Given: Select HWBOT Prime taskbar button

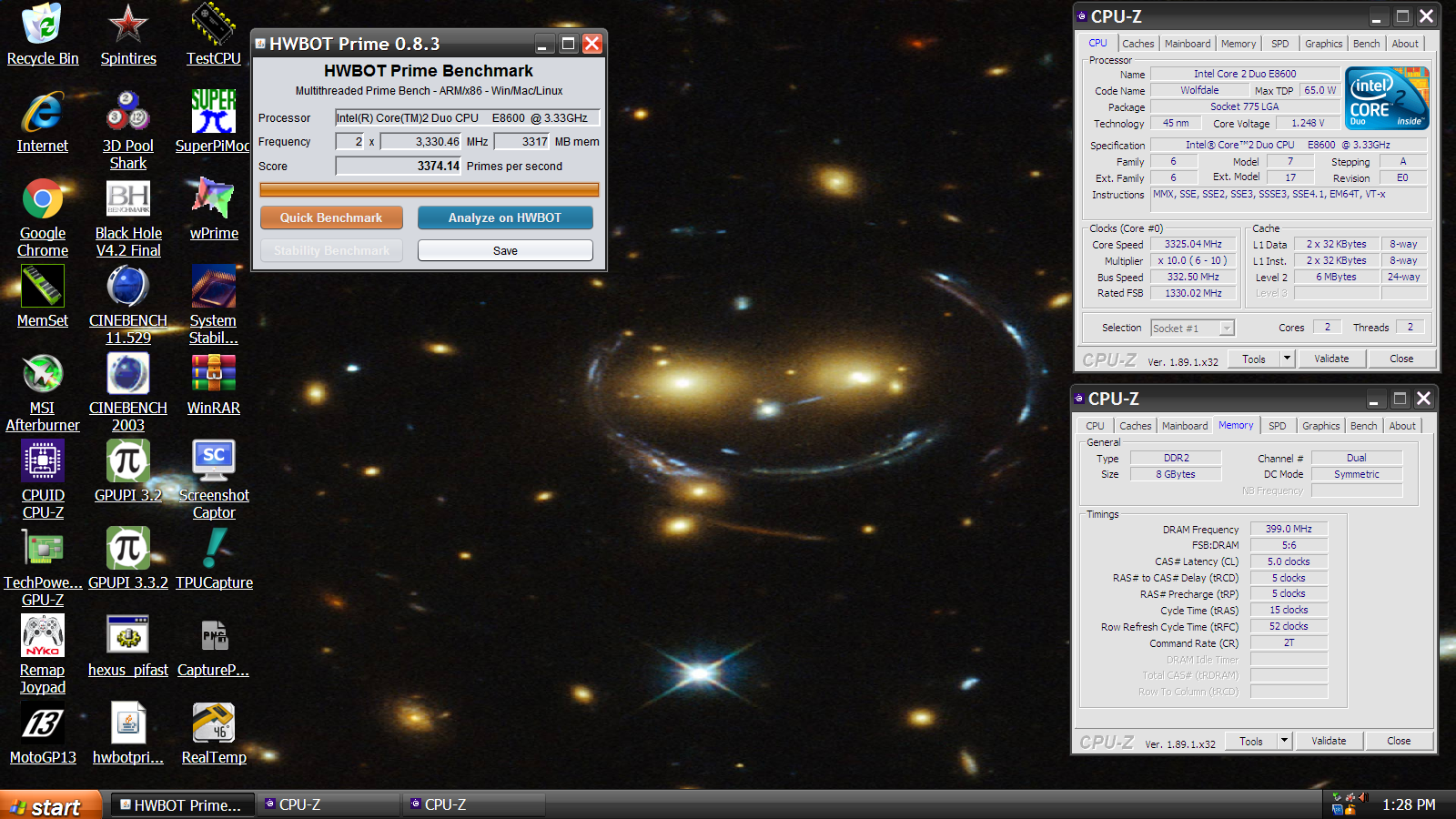Looking at the screenshot, I should tap(183, 805).
